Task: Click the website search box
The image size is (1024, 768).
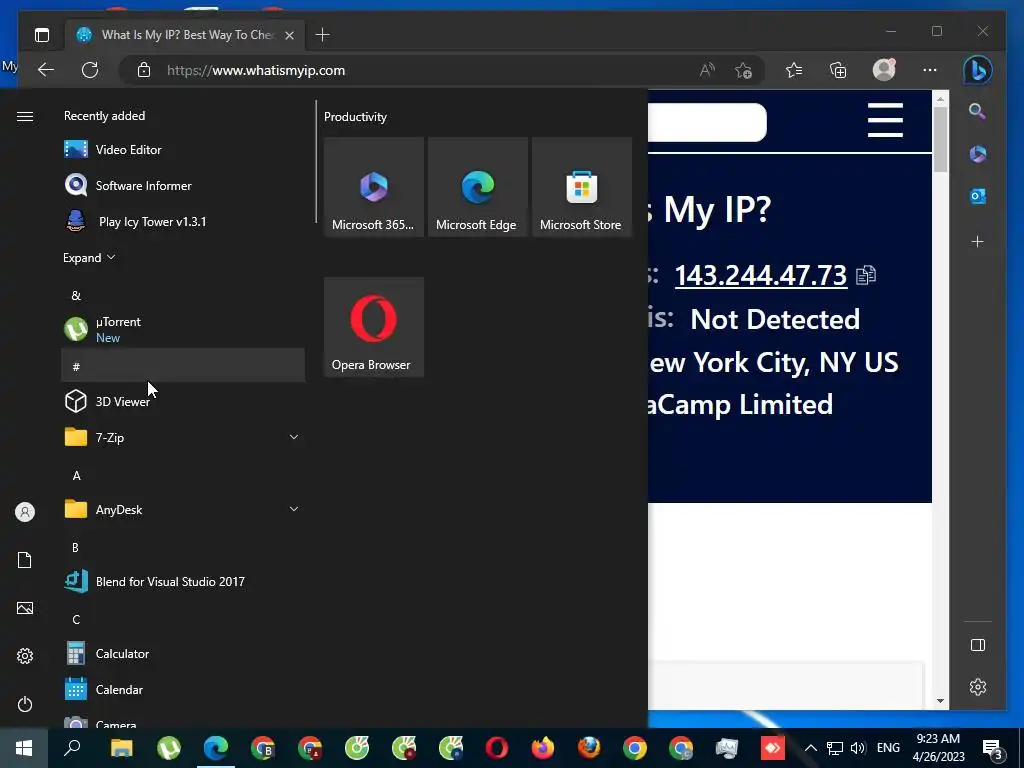Action: pos(707,122)
